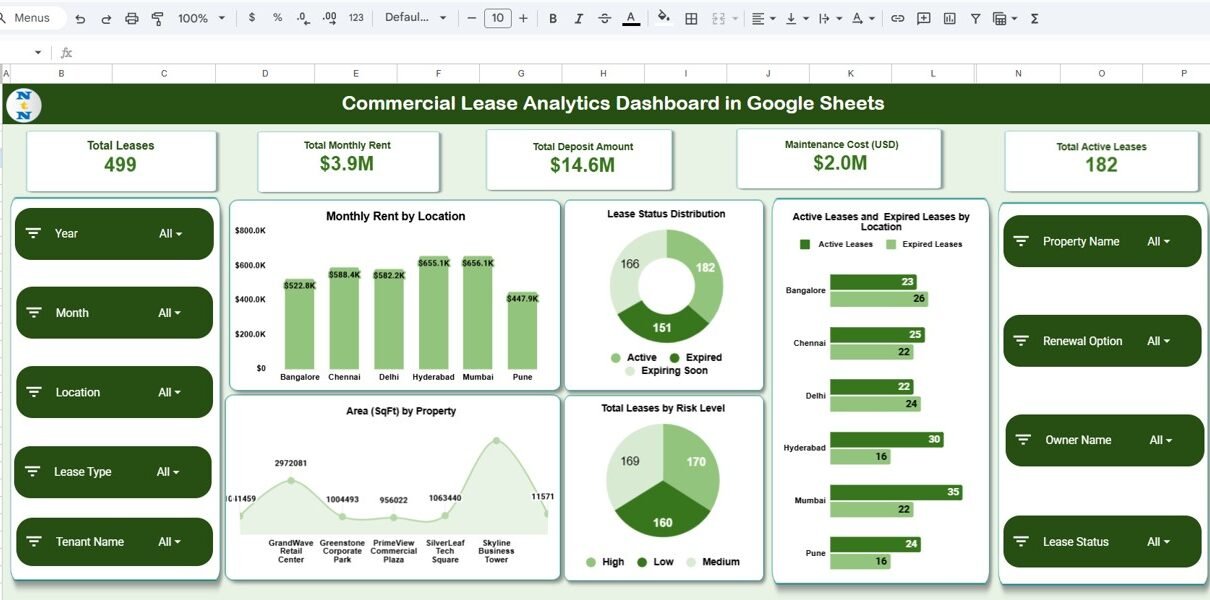This screenshot has height=600, width=1210.
Task: Click the font size input field
Action: pyautogui.click(x=497, y=18)
